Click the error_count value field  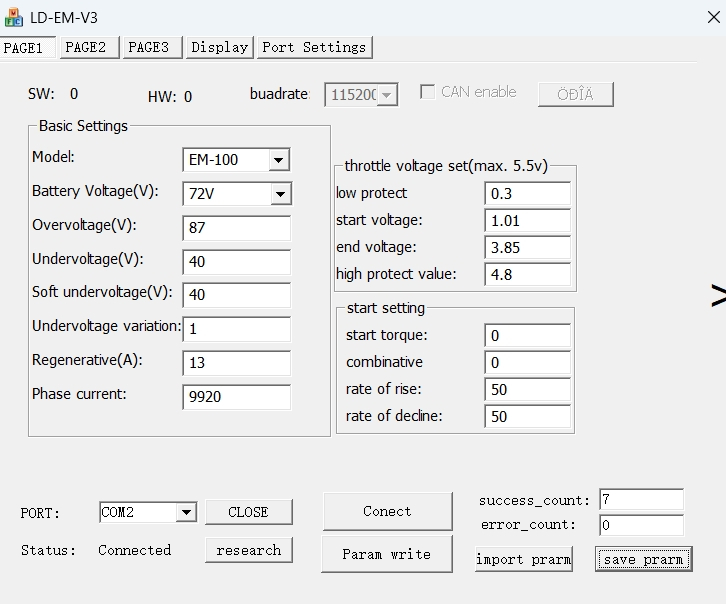pyautogui.click(x=641, y=525)
